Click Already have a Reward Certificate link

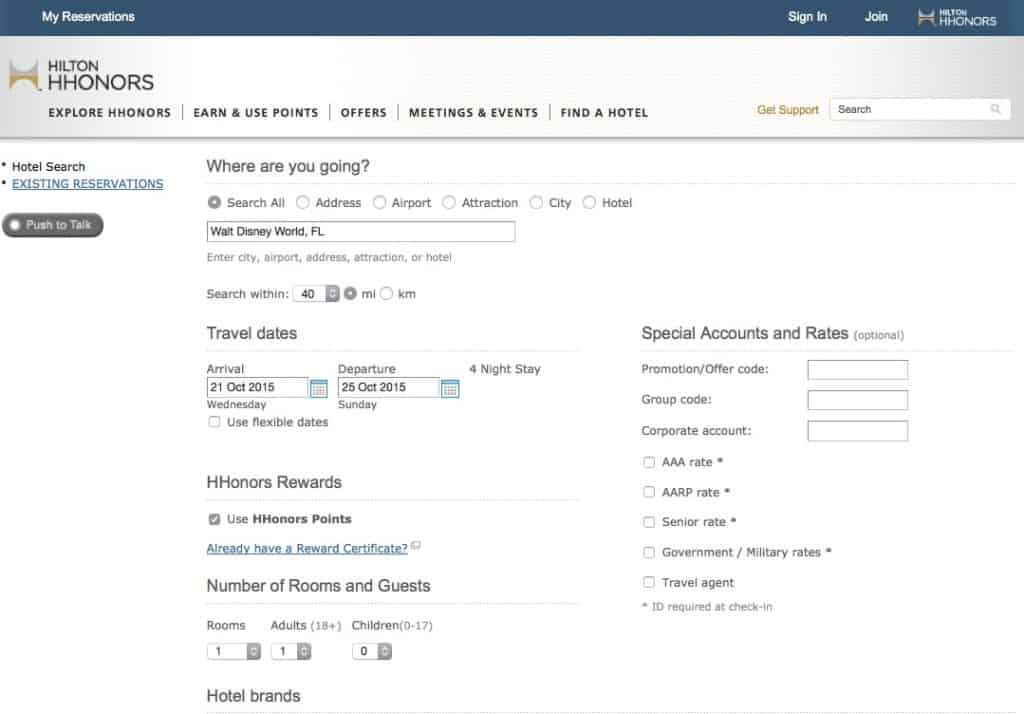[x=307, y=549]
